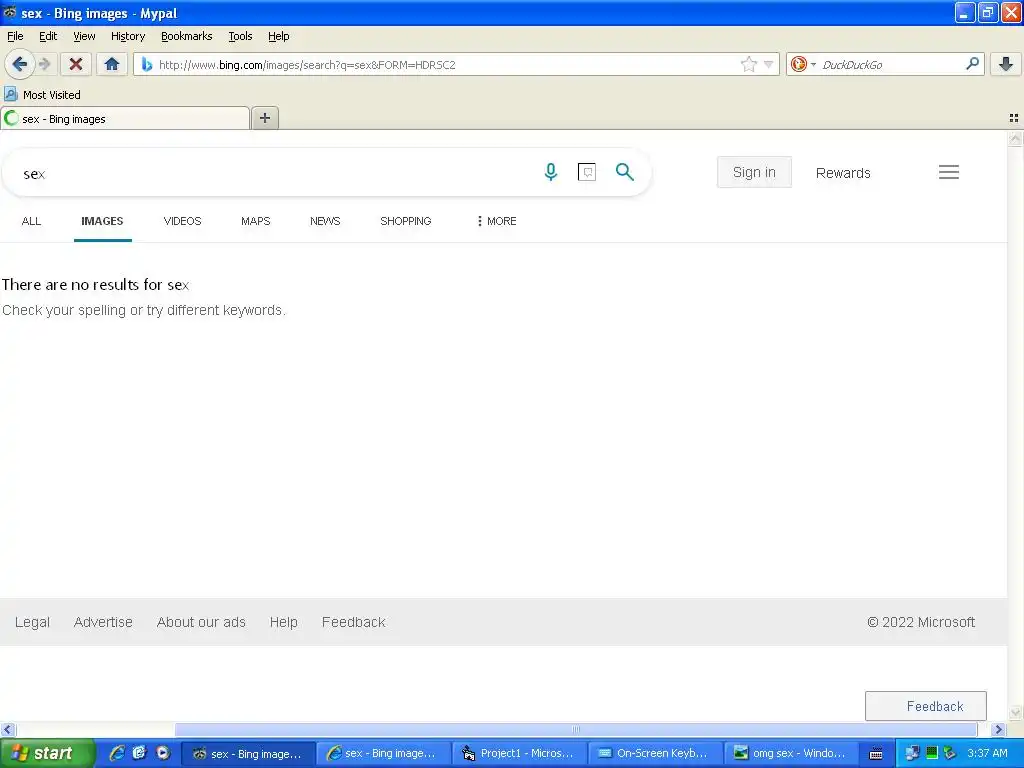The height and width of the screenshot is (768, 1024).
Task: Click the horizontal scrollbar left arrow
Action: click(x=8, y=729)
